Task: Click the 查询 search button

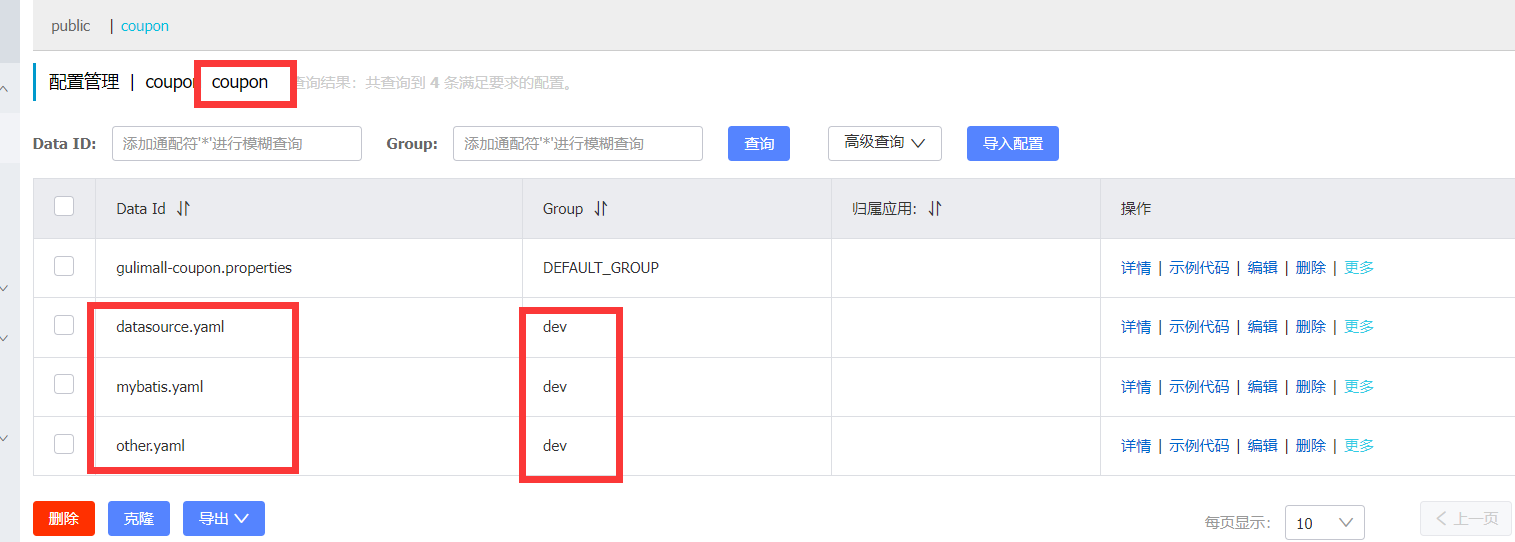Action: tap(759, 143)
